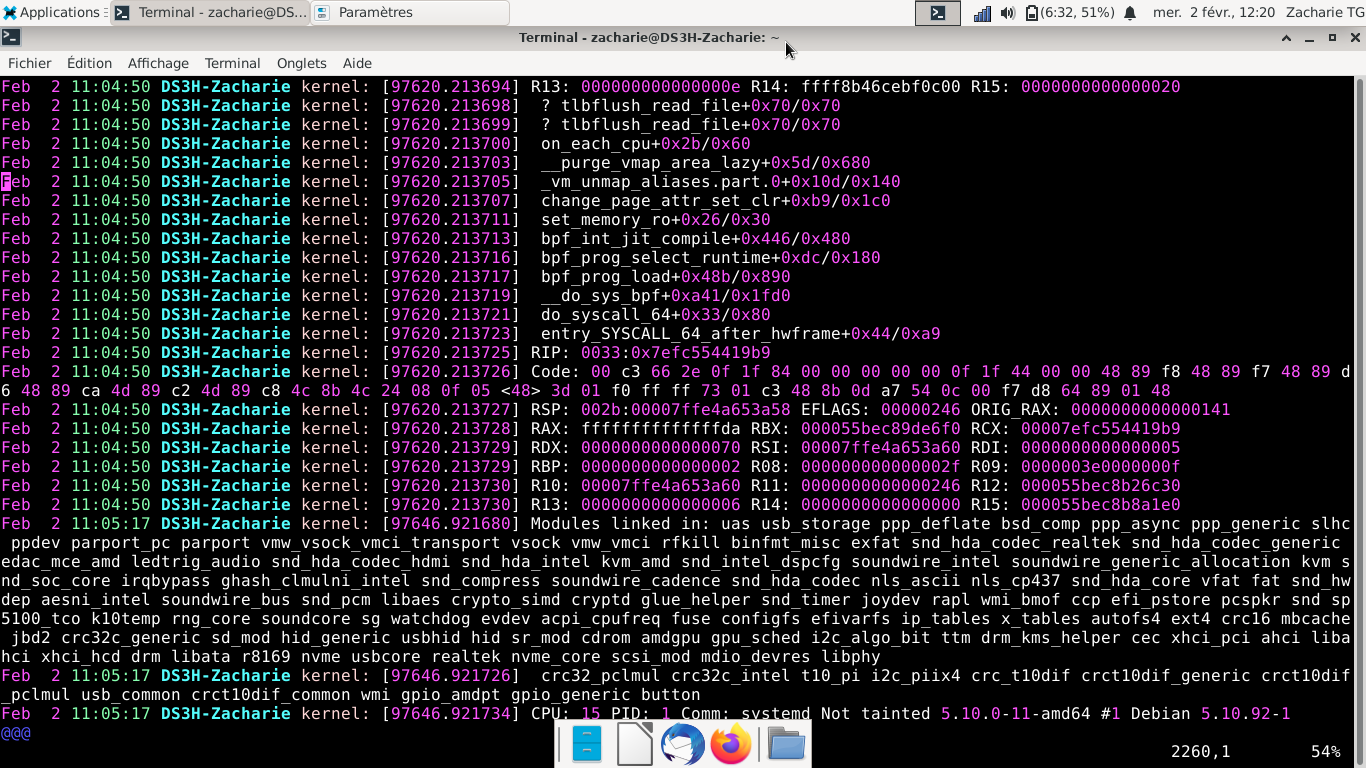Open the Fichier menu
This screenshot has width=1366, height=768.
click(29, 63)
